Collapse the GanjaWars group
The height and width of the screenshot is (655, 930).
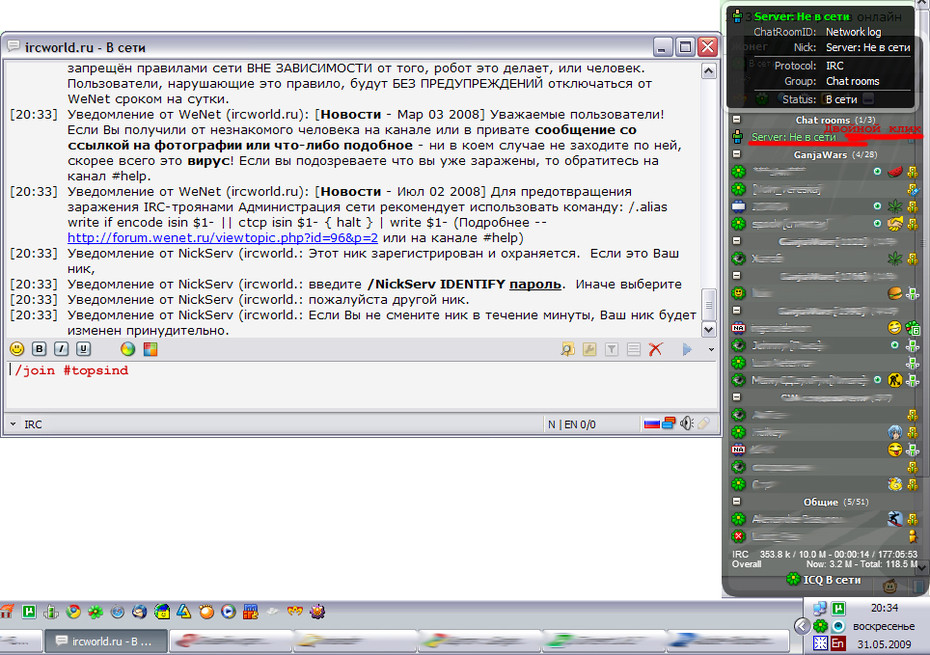(x=737, y=154)
